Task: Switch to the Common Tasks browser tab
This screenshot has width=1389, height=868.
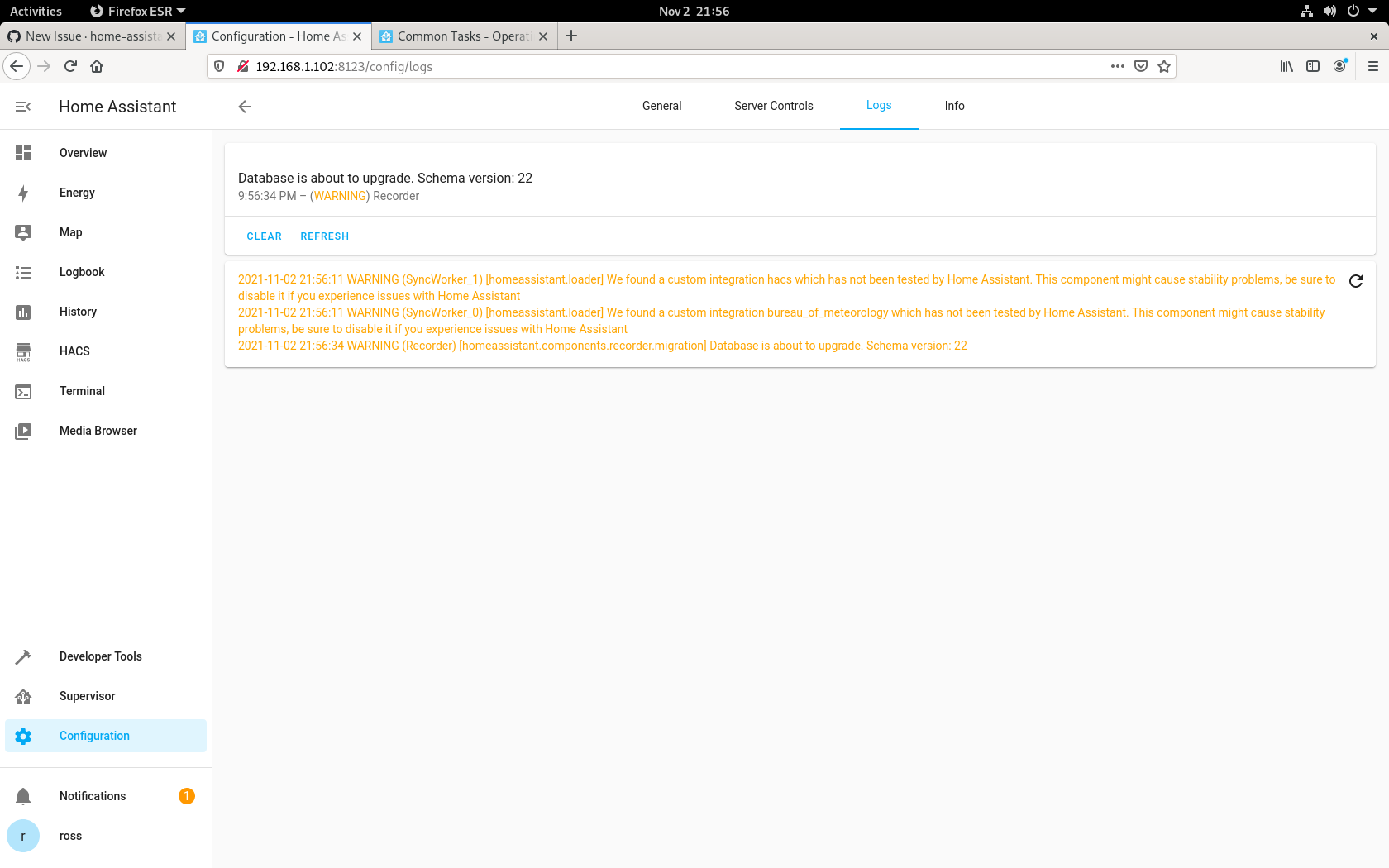Action: [x=459, y=36]
